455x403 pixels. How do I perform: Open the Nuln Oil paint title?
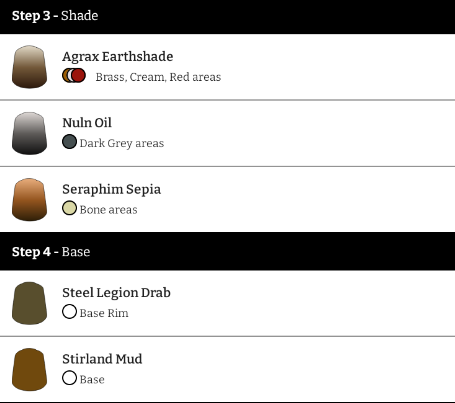pos(87,123)
